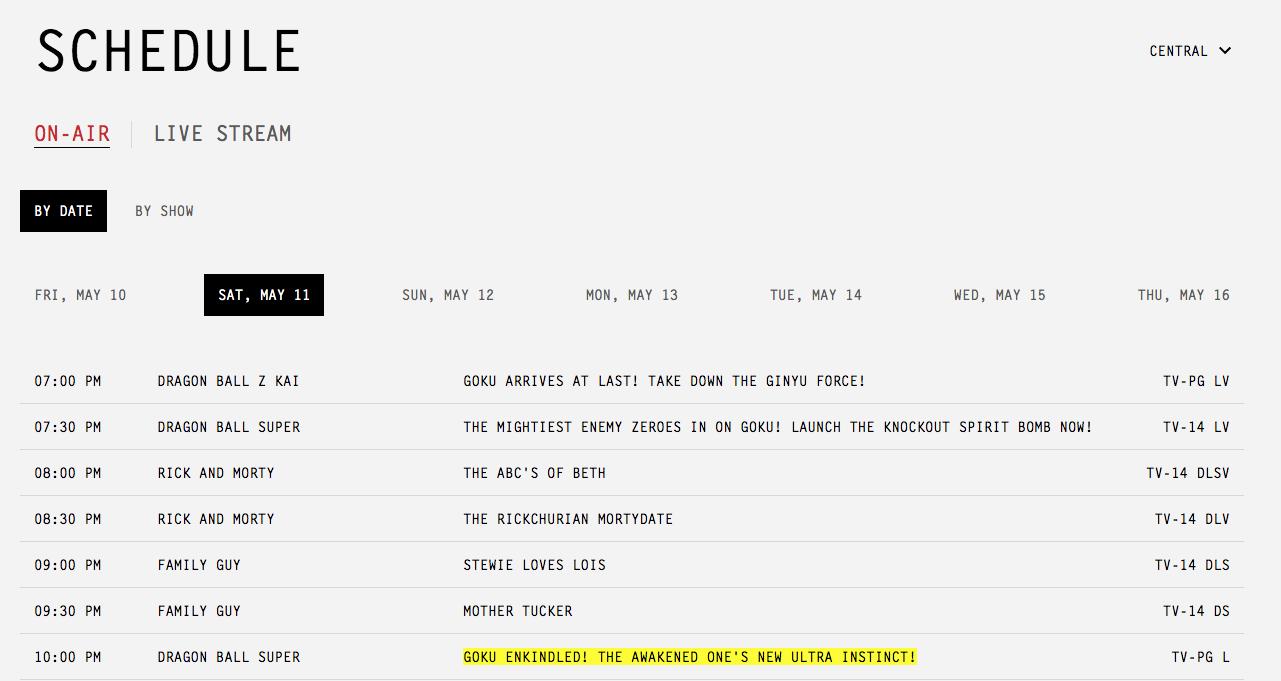
Task: Click the 07:00 PM time cell
Action: [x=68, y=381]
